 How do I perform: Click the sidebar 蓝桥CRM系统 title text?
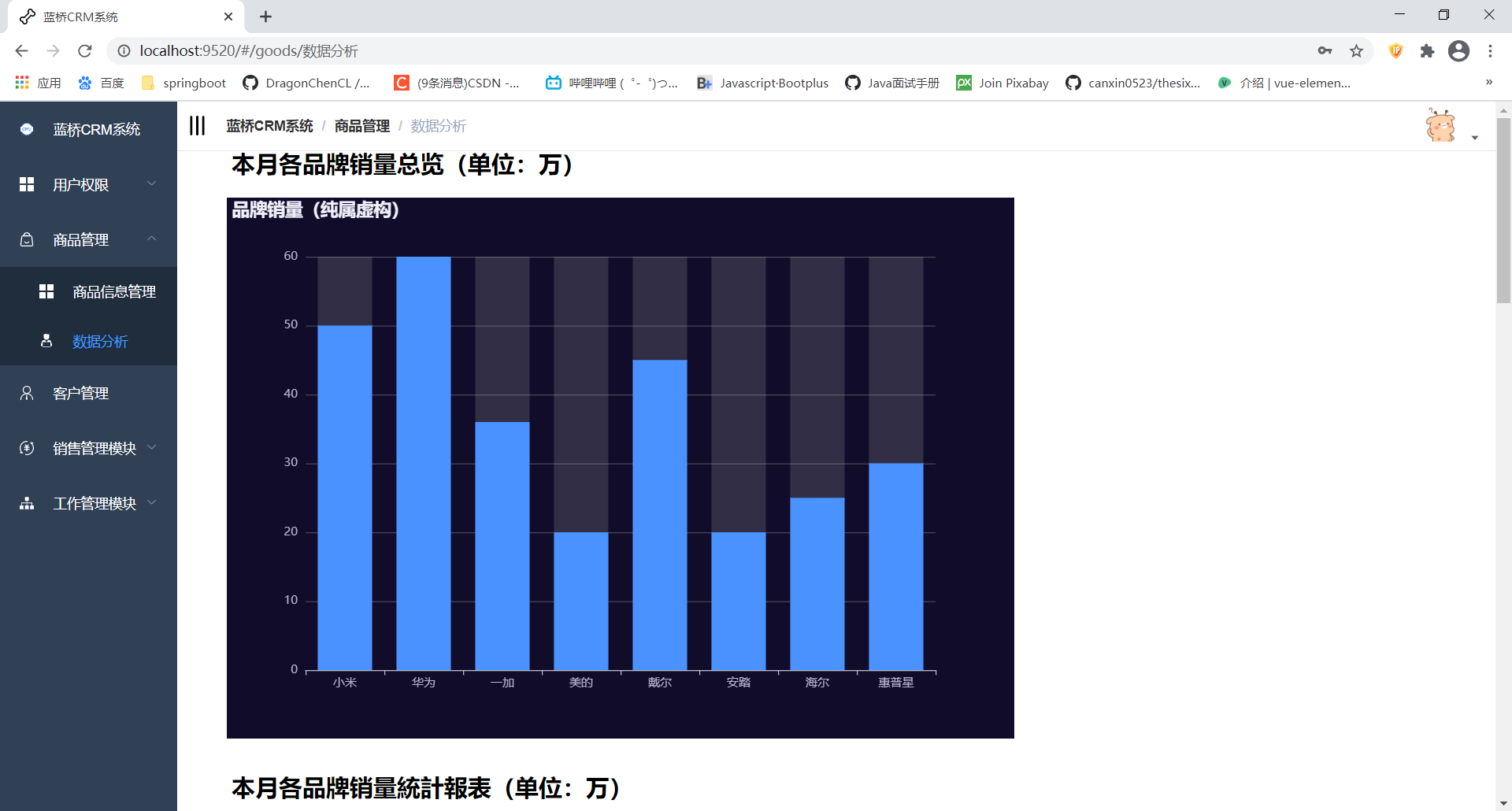[x=97, y=129]
